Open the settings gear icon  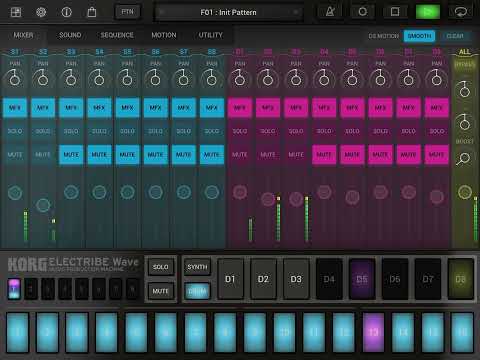[41, 12]
